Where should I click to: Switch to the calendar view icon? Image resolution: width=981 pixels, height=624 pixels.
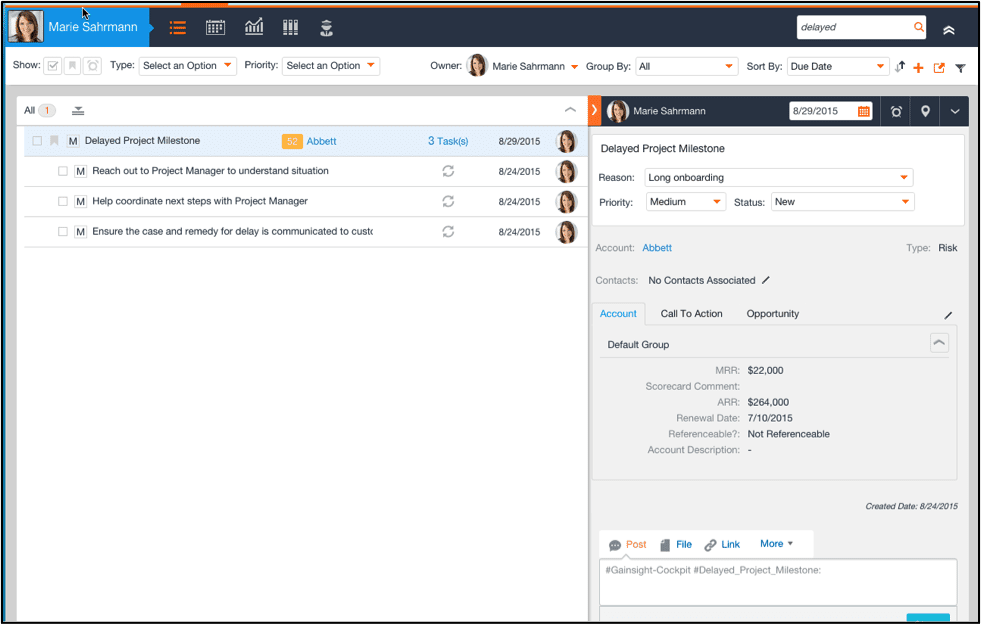[215, 28]
